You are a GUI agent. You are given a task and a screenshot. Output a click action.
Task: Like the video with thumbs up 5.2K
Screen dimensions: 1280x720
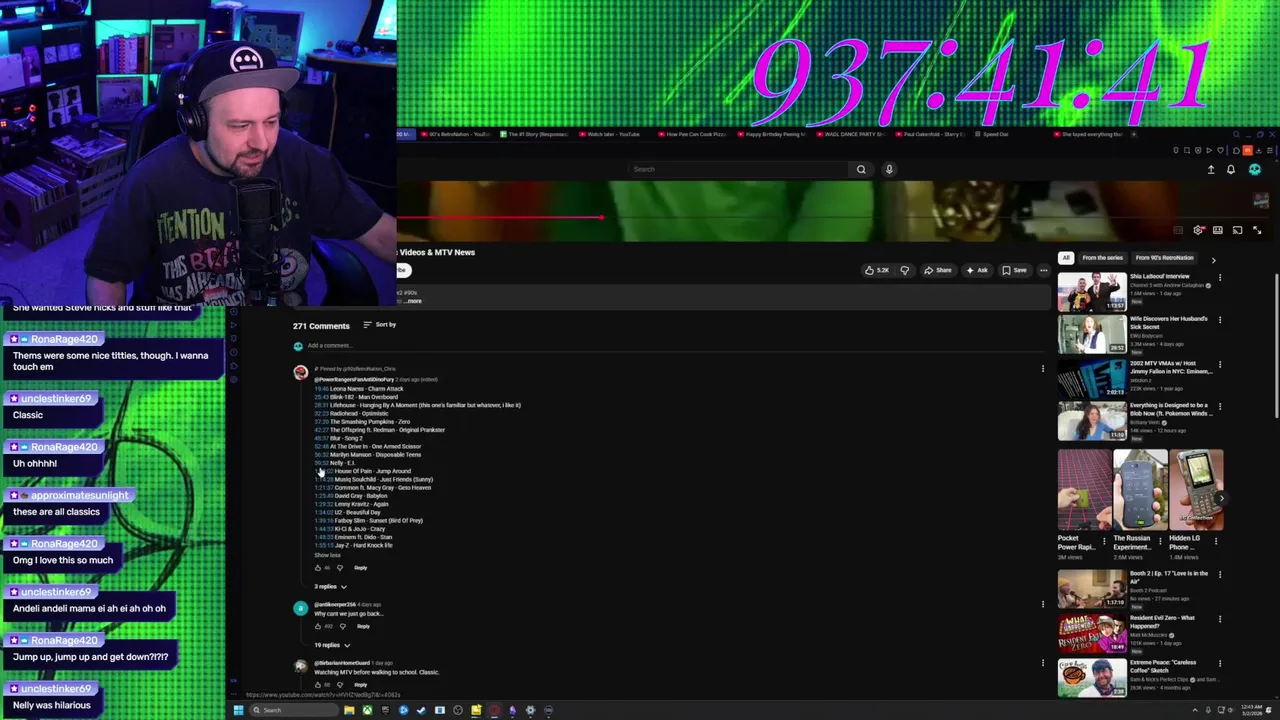pyautogui.click(x=877, y=270)
